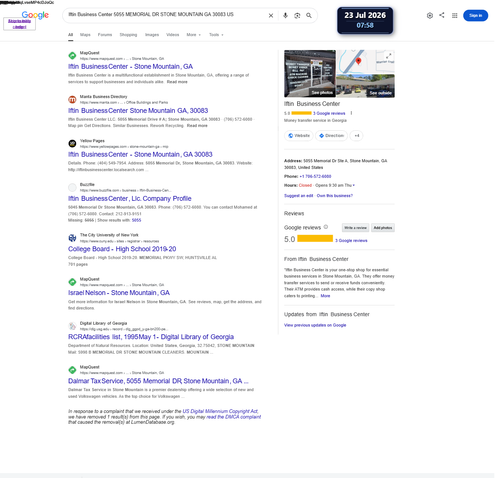Switch to the Forums tab
Screen dimensions: 500x478
tap(105, 35)
